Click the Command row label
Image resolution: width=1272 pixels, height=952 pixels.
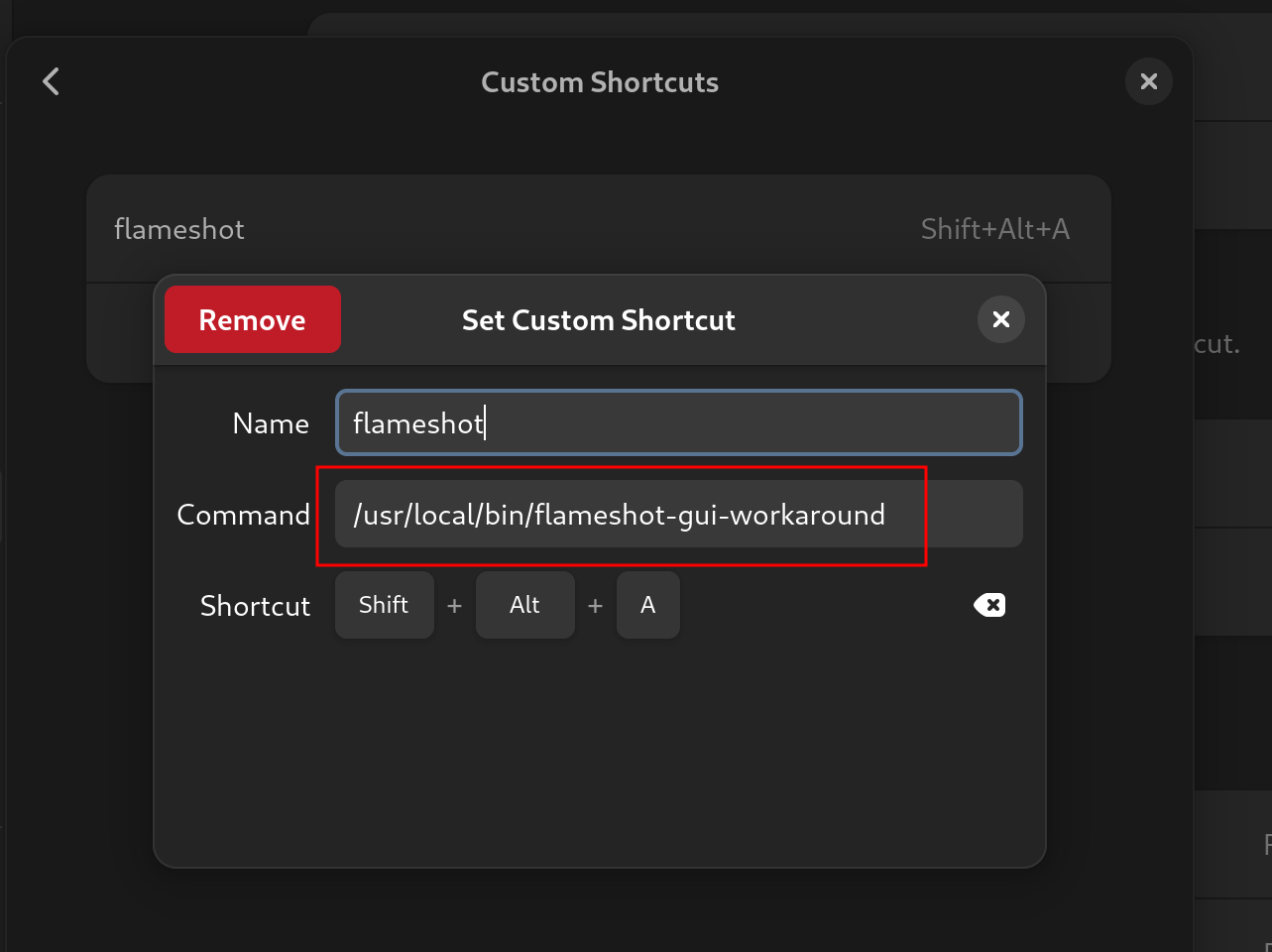[x=243, y=515]
